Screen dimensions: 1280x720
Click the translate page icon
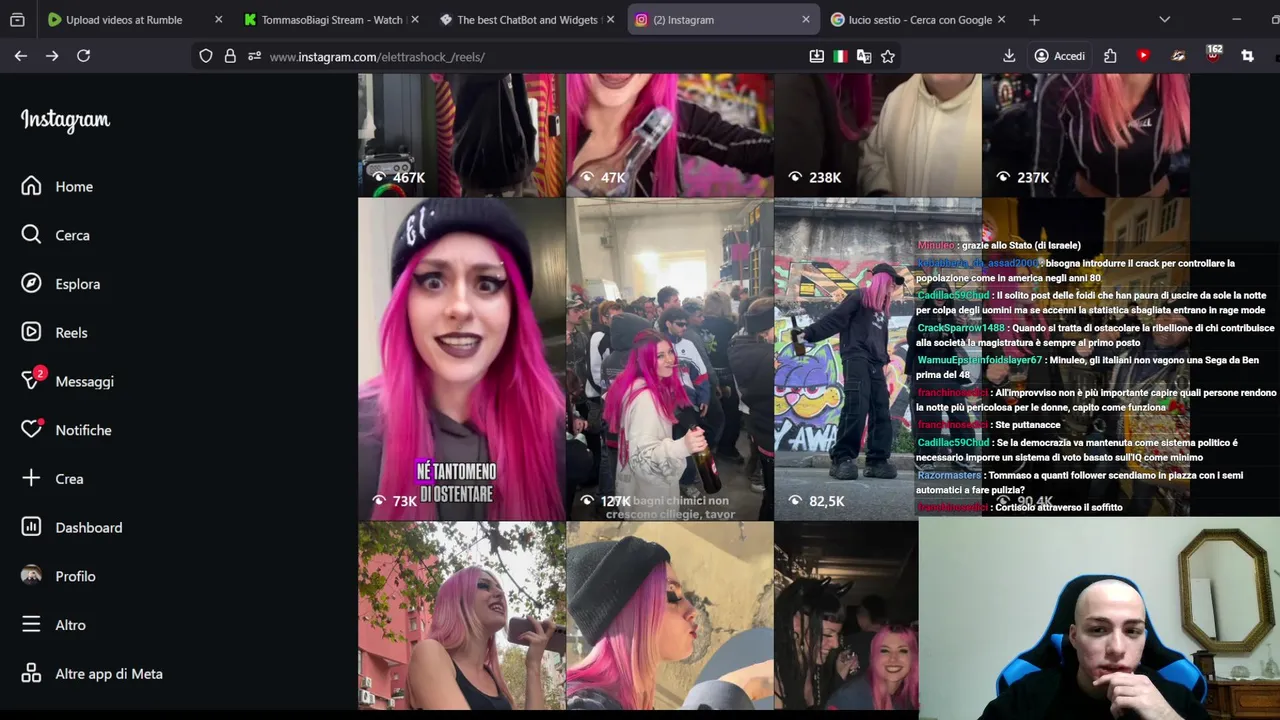(864, 56)
